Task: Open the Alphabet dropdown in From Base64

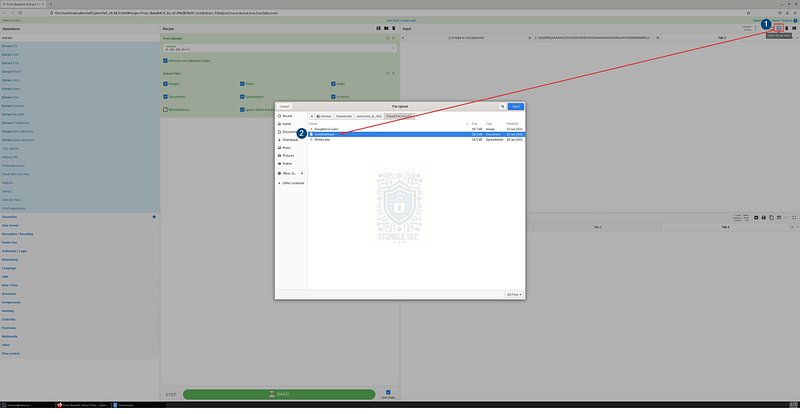Action: [x=280, y=48]
